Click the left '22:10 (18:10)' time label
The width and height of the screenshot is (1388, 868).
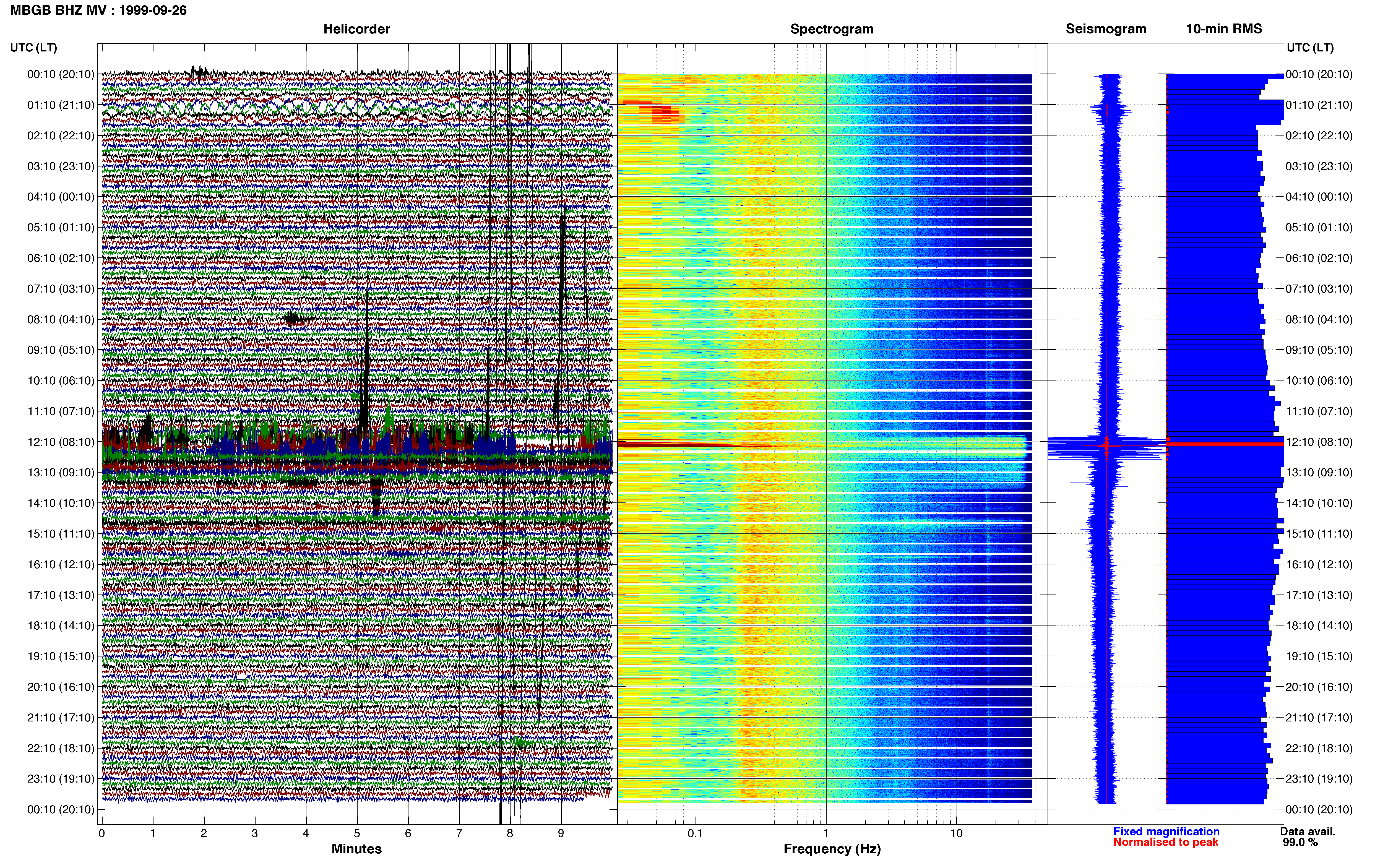tap(61, 747)
